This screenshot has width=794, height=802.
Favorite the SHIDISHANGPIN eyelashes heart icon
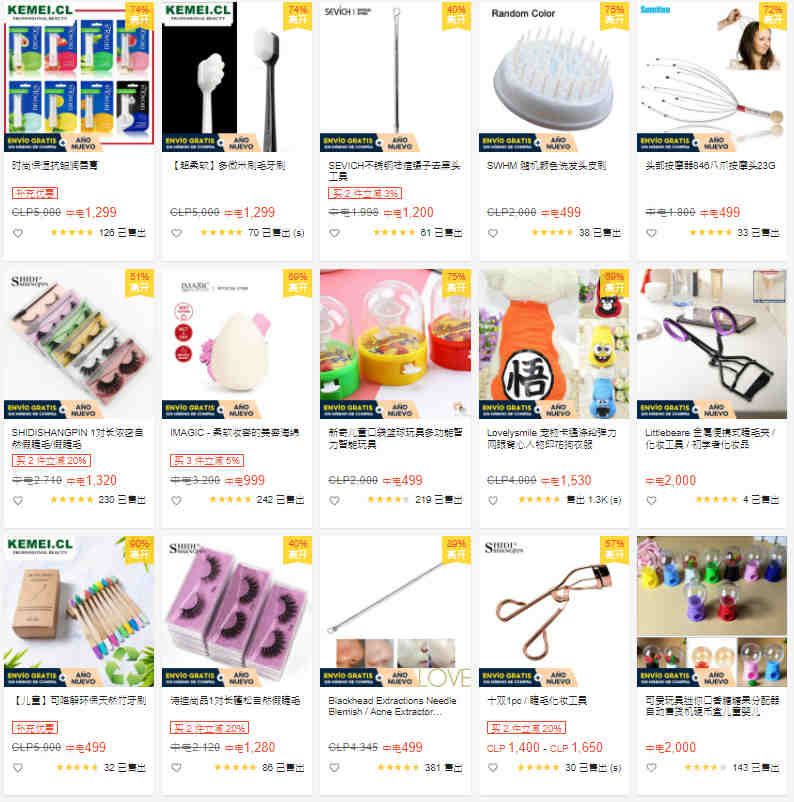[18, 500]
